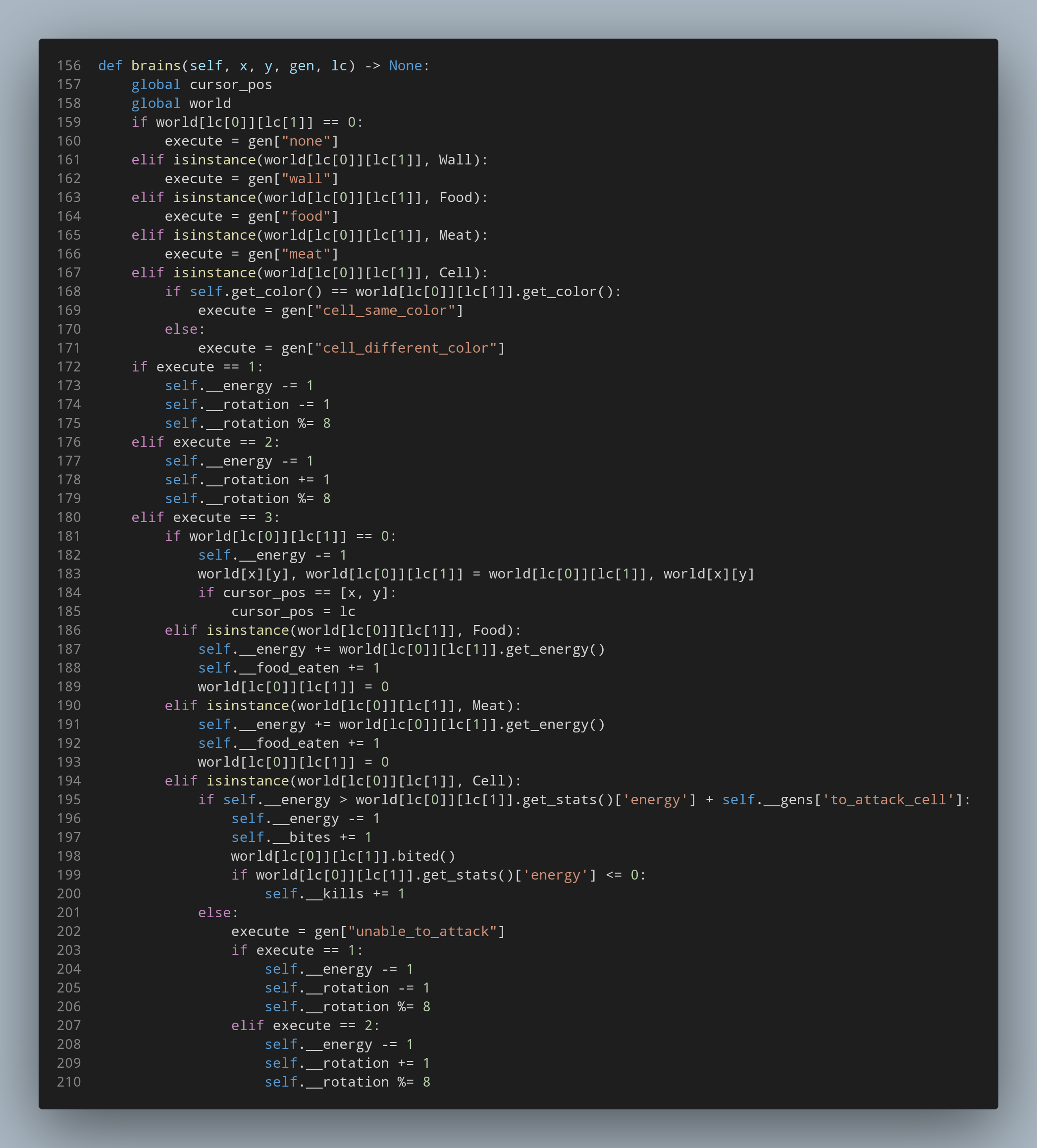Viewport: 1037px width, 1148px height.
Task: Click the bited() call on line 198
Action: point(426,856)
